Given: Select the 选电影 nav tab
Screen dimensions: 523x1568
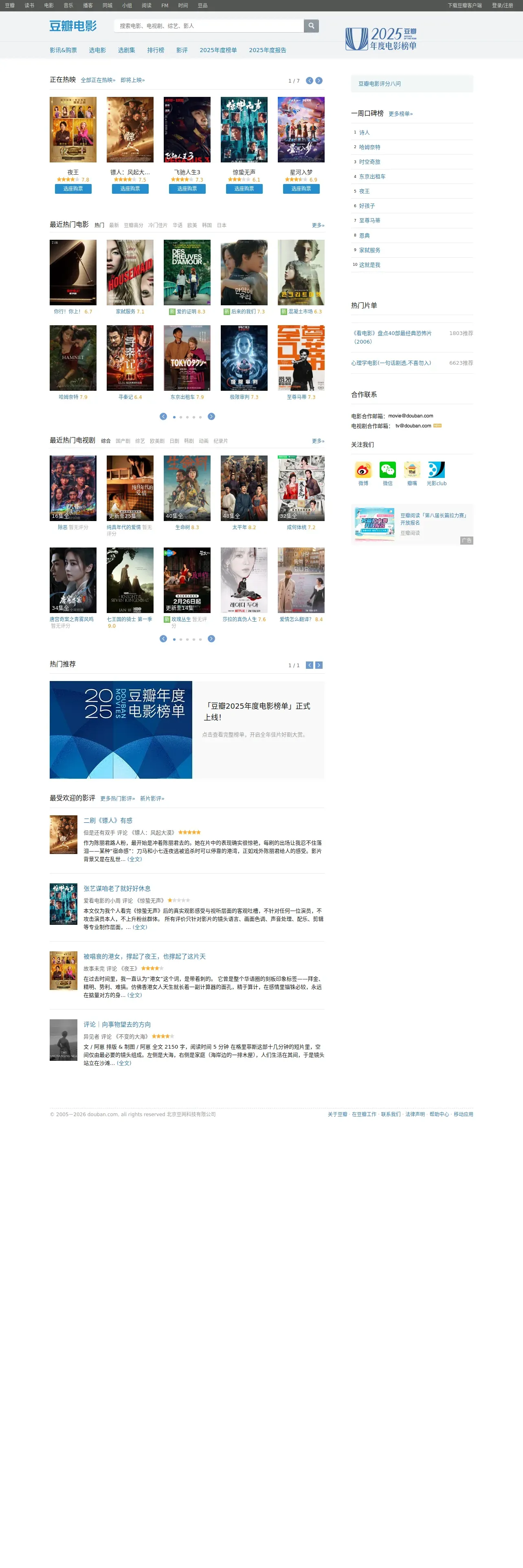Looking at the screenshot, I should pos(97,50).
